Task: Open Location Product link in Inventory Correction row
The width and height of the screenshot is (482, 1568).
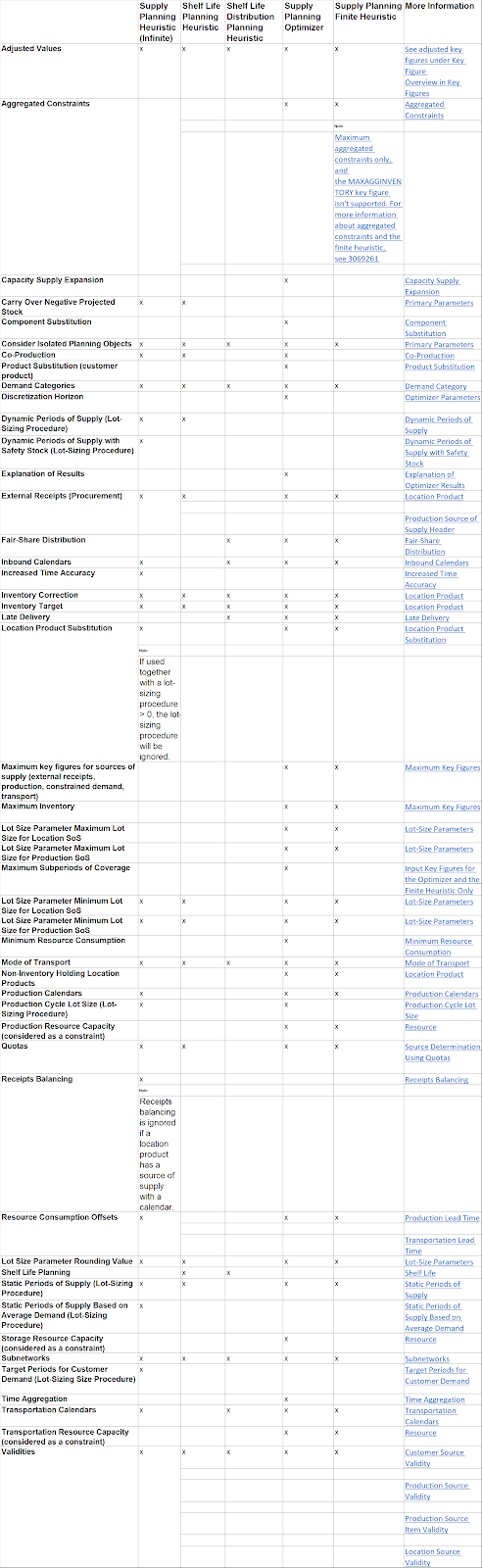Action: [434, 596]
